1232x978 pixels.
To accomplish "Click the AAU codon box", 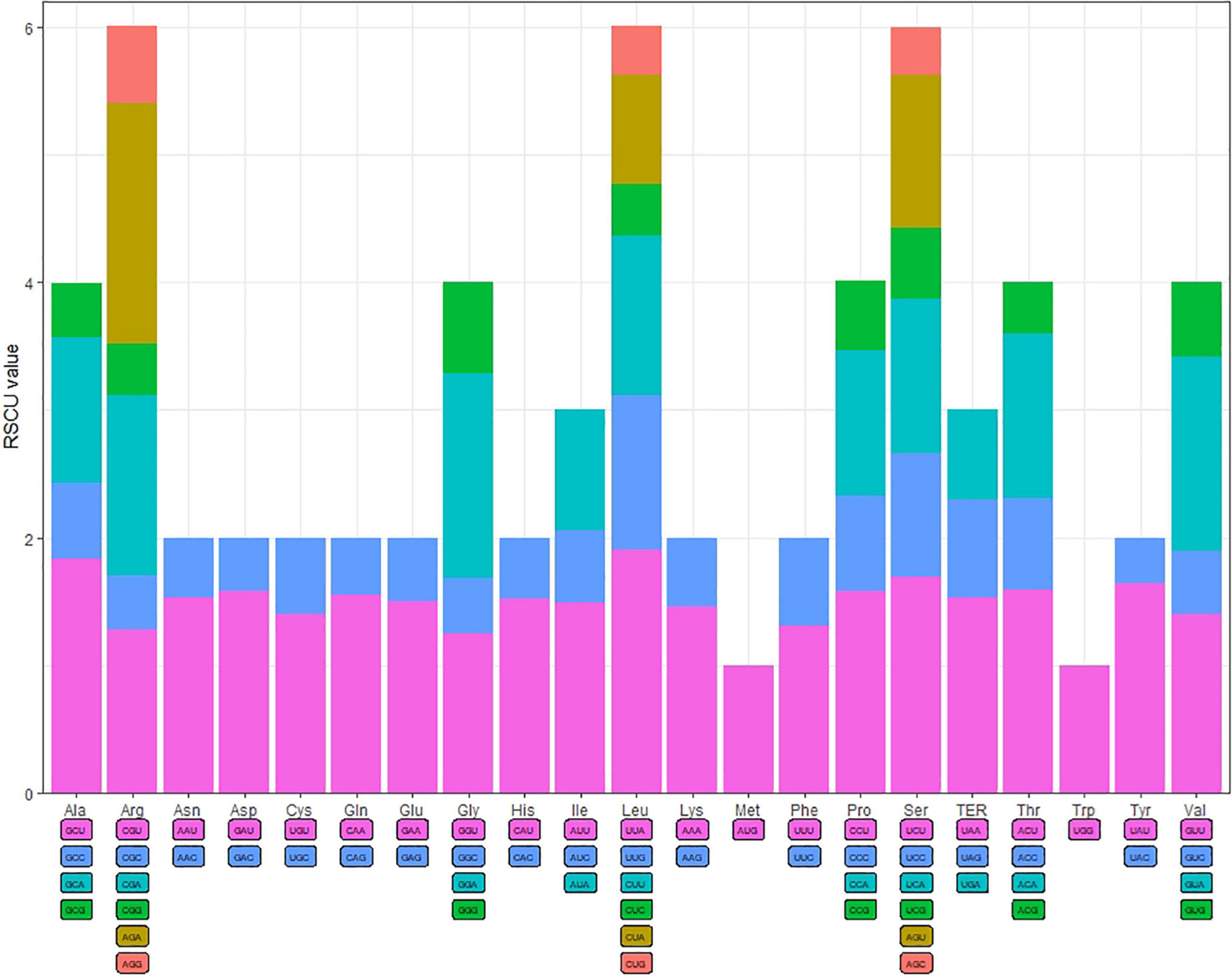I will 188,830.
